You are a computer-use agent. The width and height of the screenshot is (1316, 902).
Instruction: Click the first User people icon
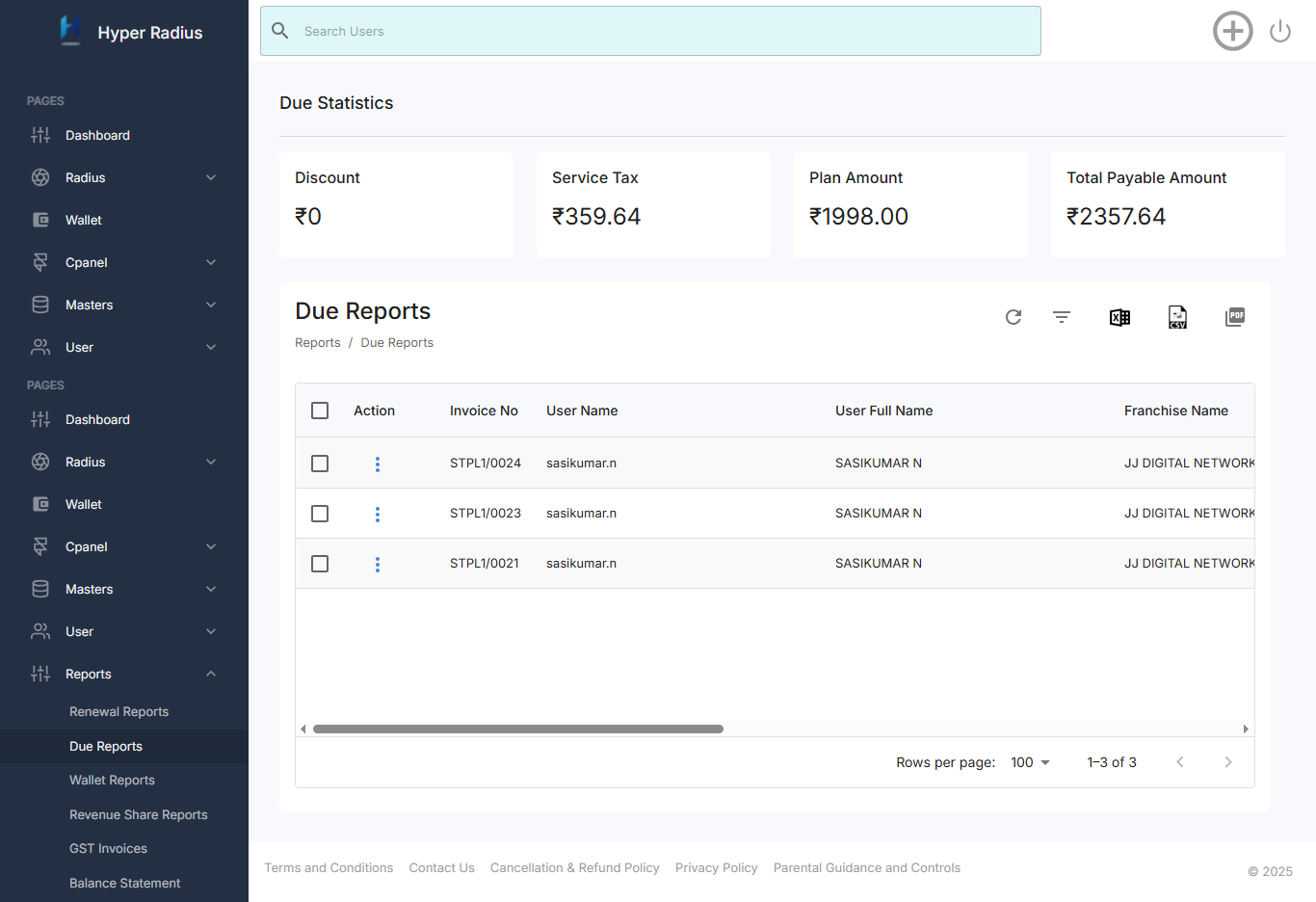[40, 347]
